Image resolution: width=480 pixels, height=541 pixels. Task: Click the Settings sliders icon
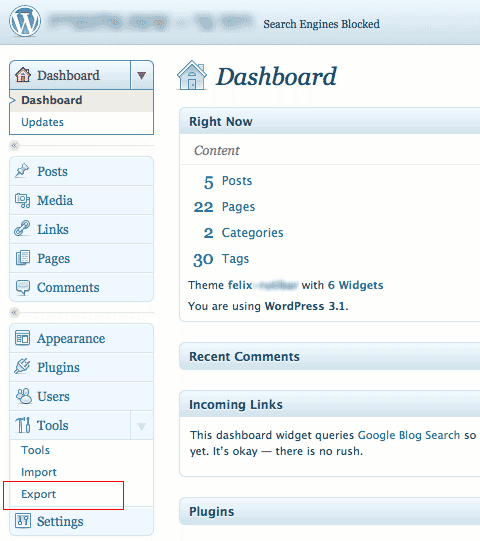pos(23,520)
